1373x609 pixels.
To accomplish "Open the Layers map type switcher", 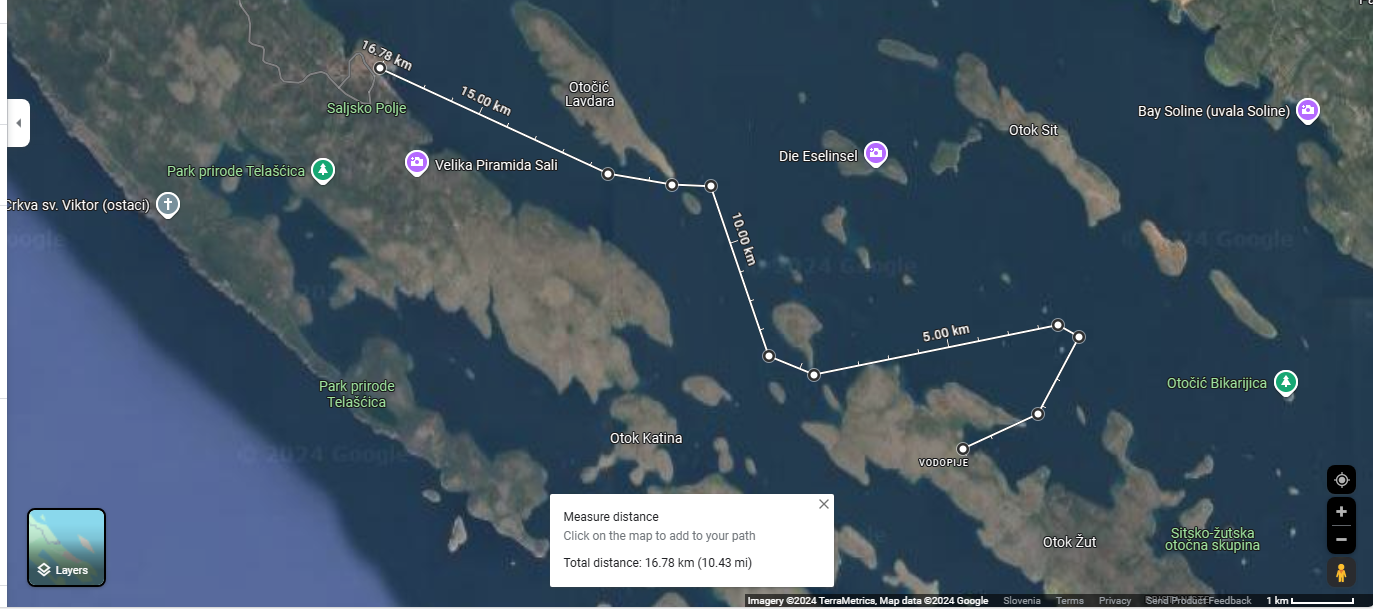I will tap(66, 547).
